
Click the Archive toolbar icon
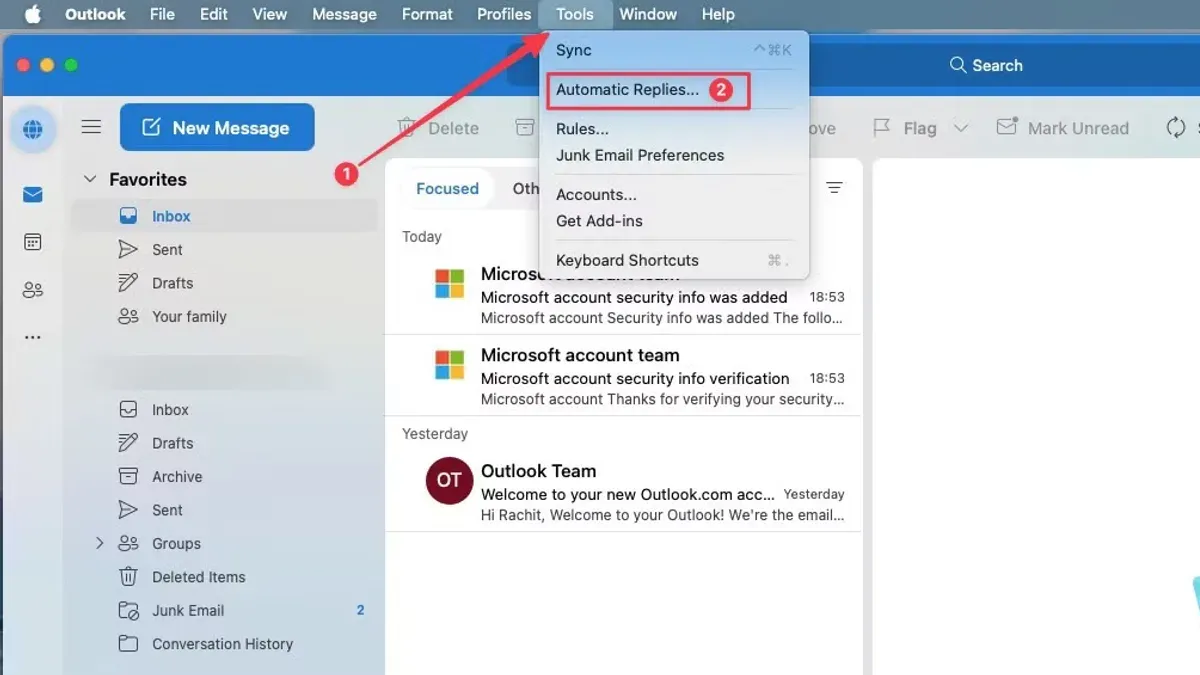(x=525, y=127)
